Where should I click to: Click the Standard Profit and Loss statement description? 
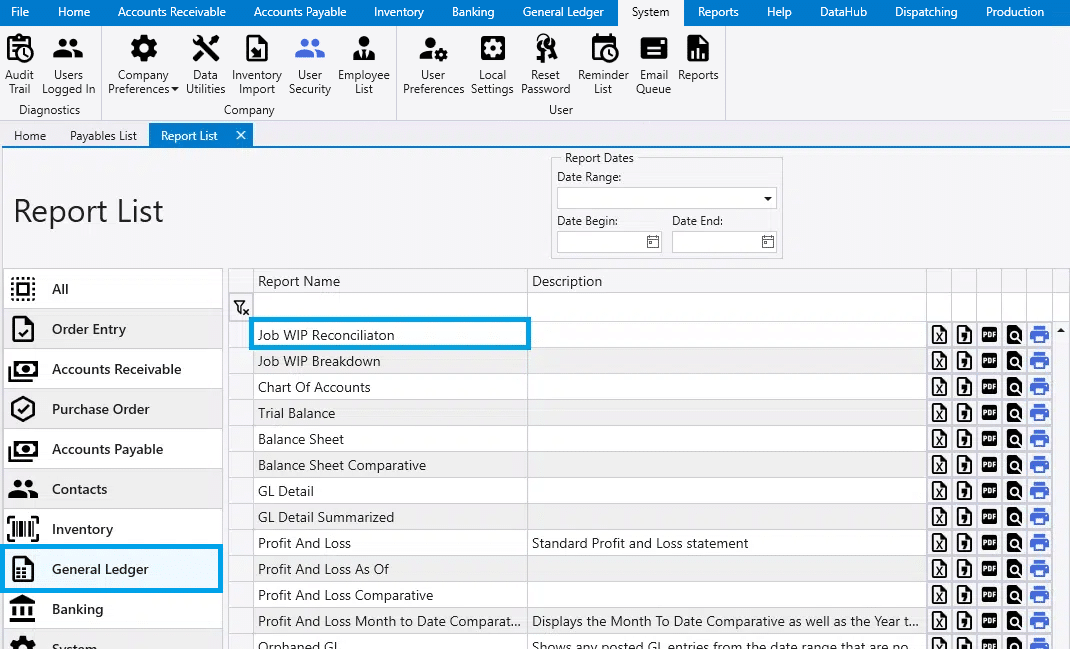click(639, 543)
